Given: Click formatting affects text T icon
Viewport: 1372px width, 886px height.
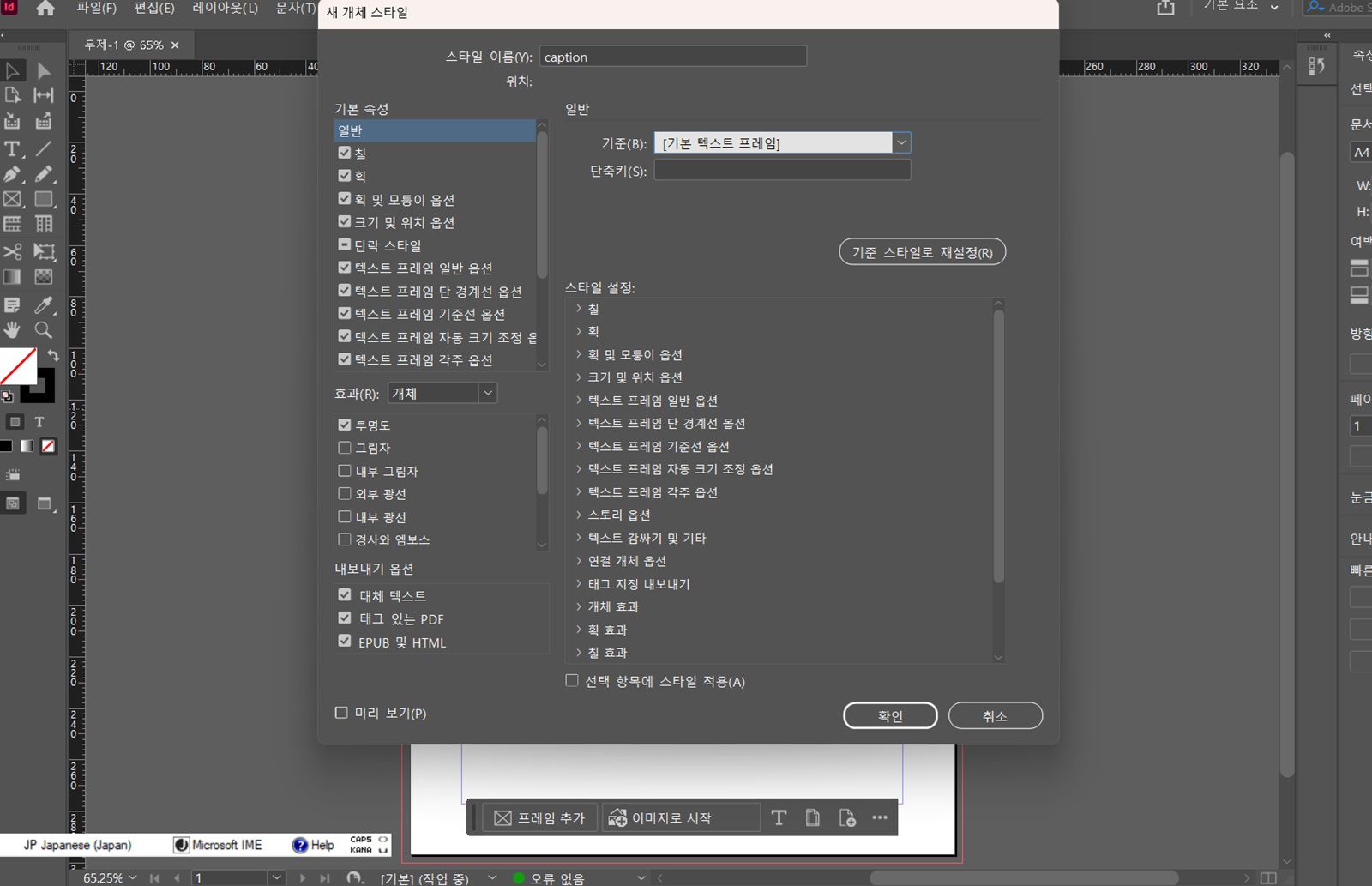Looking at the screenshot, I should [x=39, y=422].
